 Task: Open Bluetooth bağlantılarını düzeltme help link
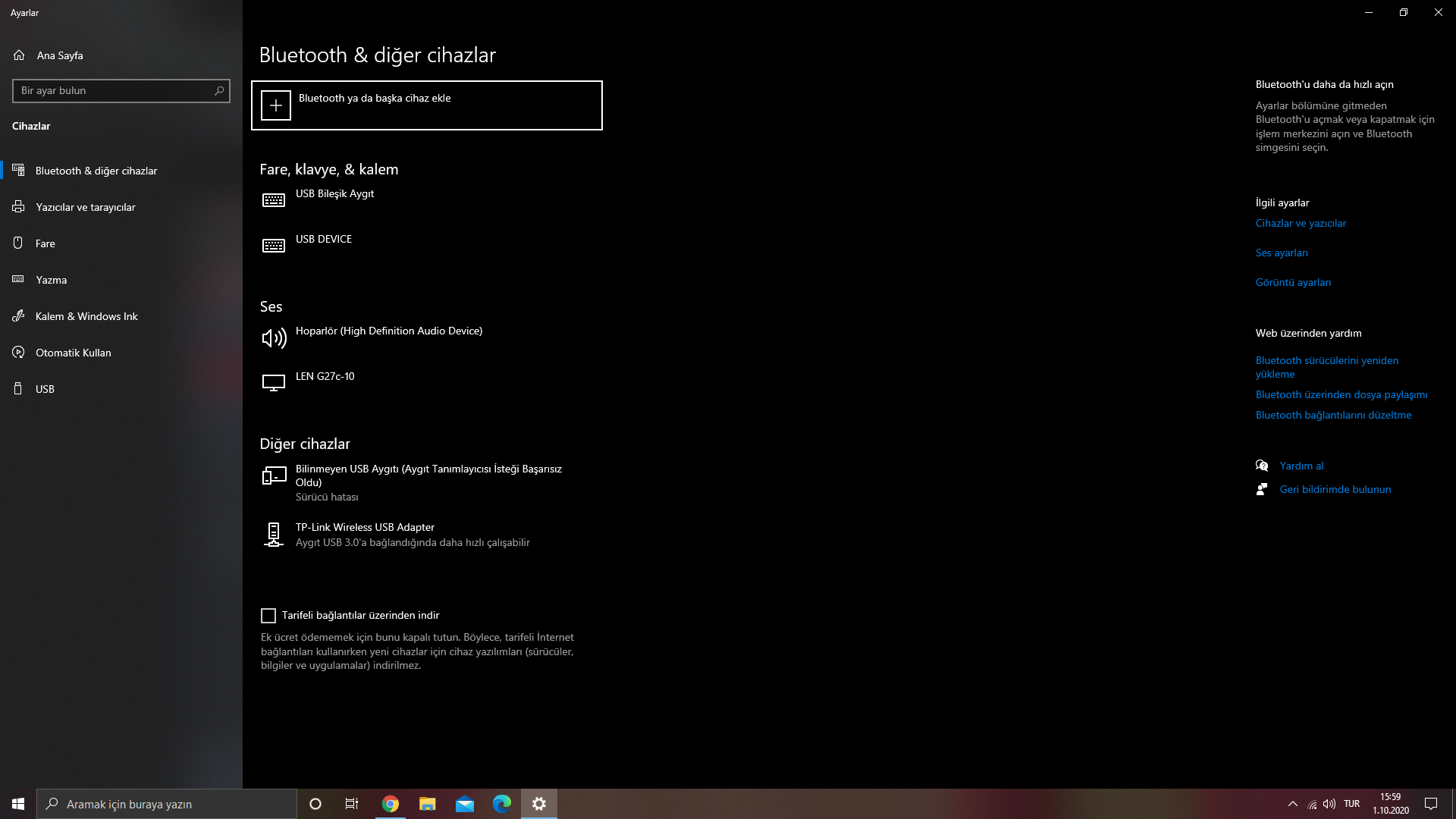pos(1333,416)
